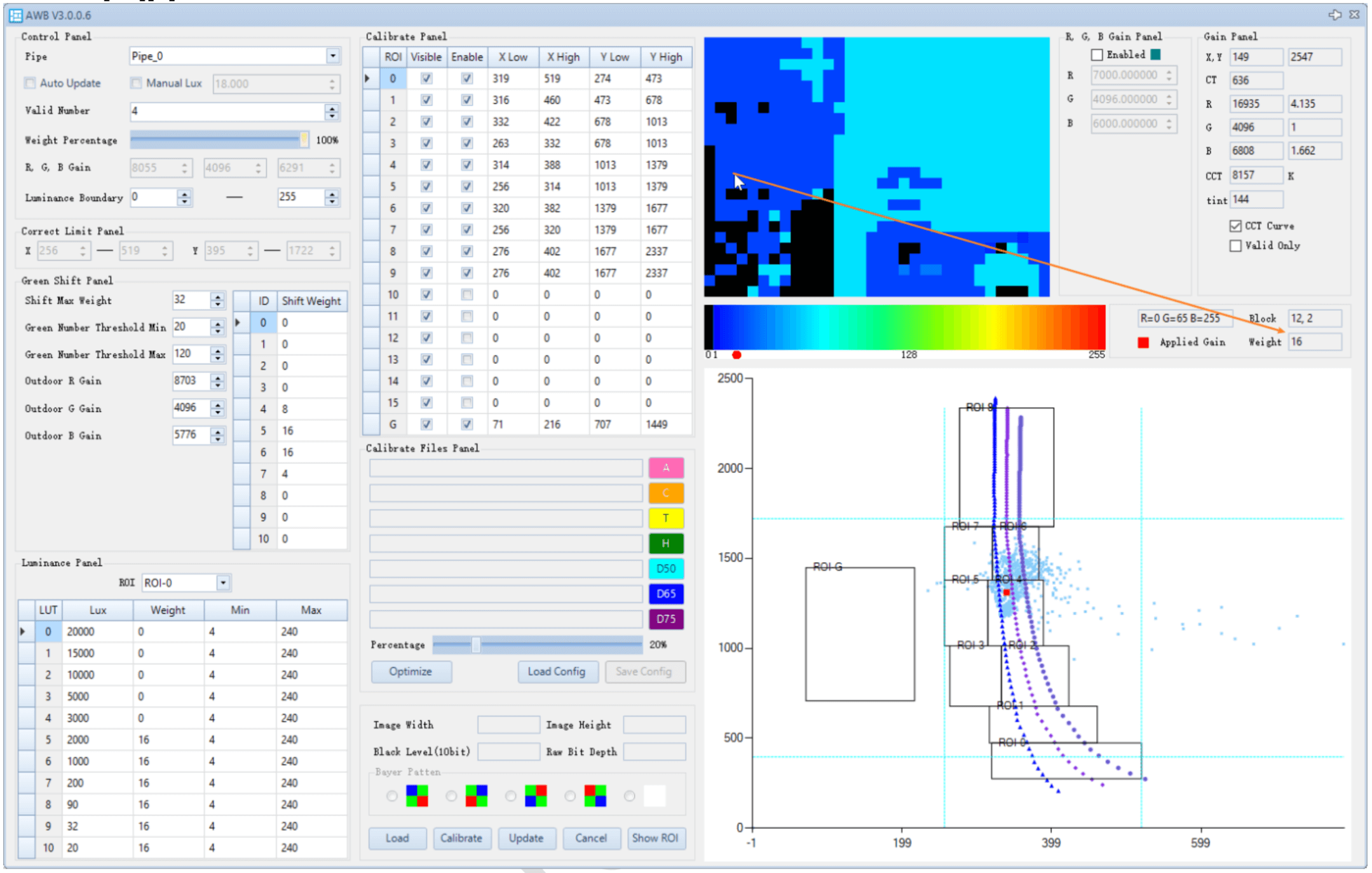Click the pink A illuminant color button
Image resolution: width=1372 pixels, height=873 pixels.
click(x=665, y=467)
